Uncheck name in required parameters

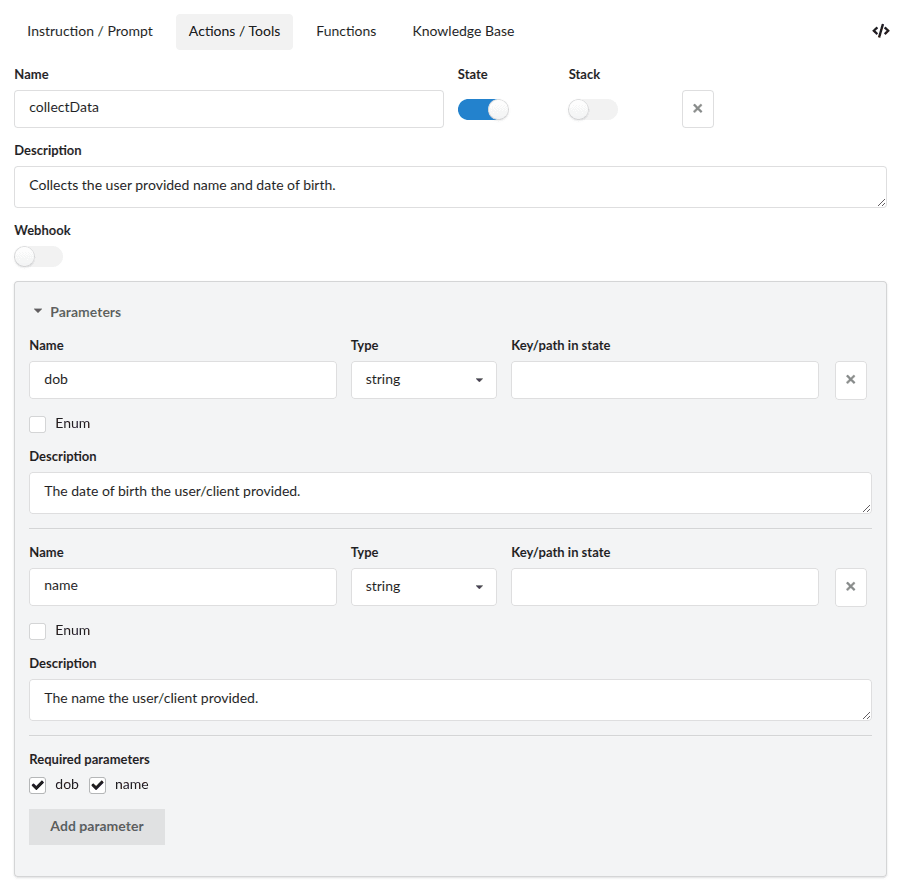[98, 785]
